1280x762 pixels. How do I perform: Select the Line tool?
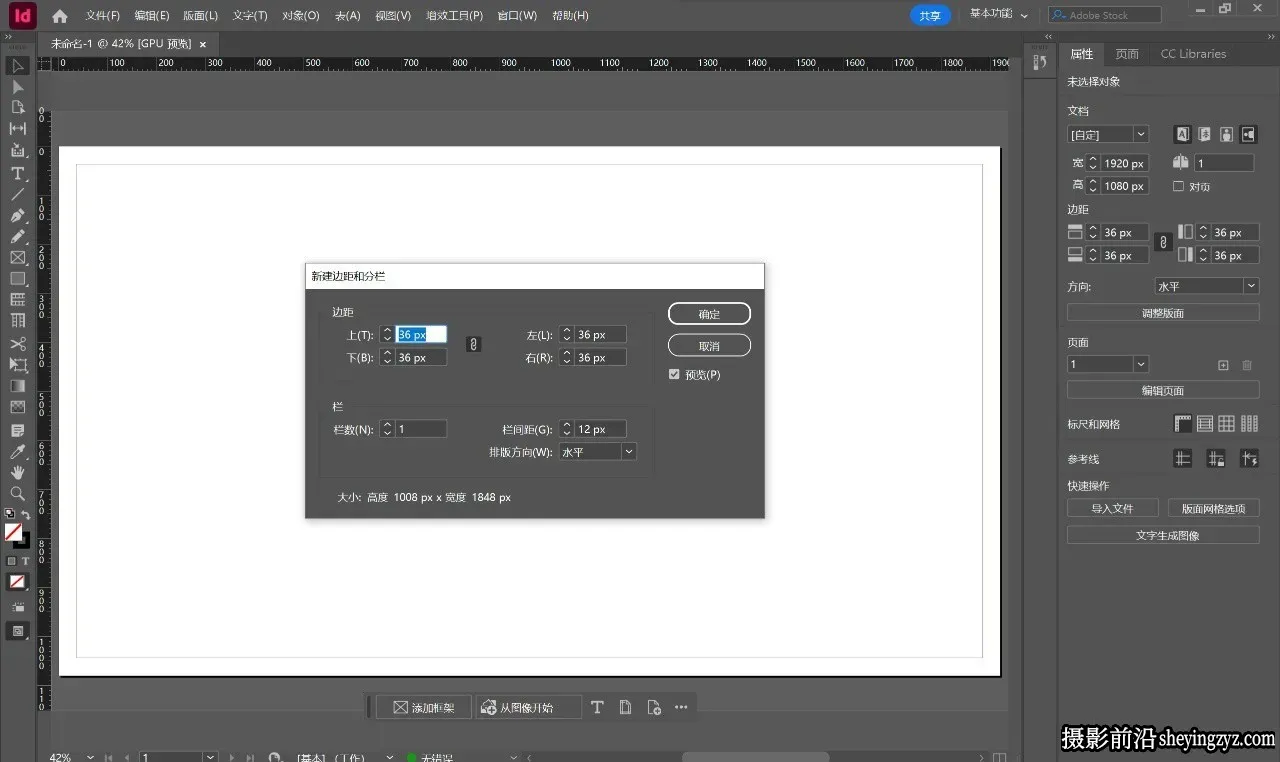tap(18, 194)
